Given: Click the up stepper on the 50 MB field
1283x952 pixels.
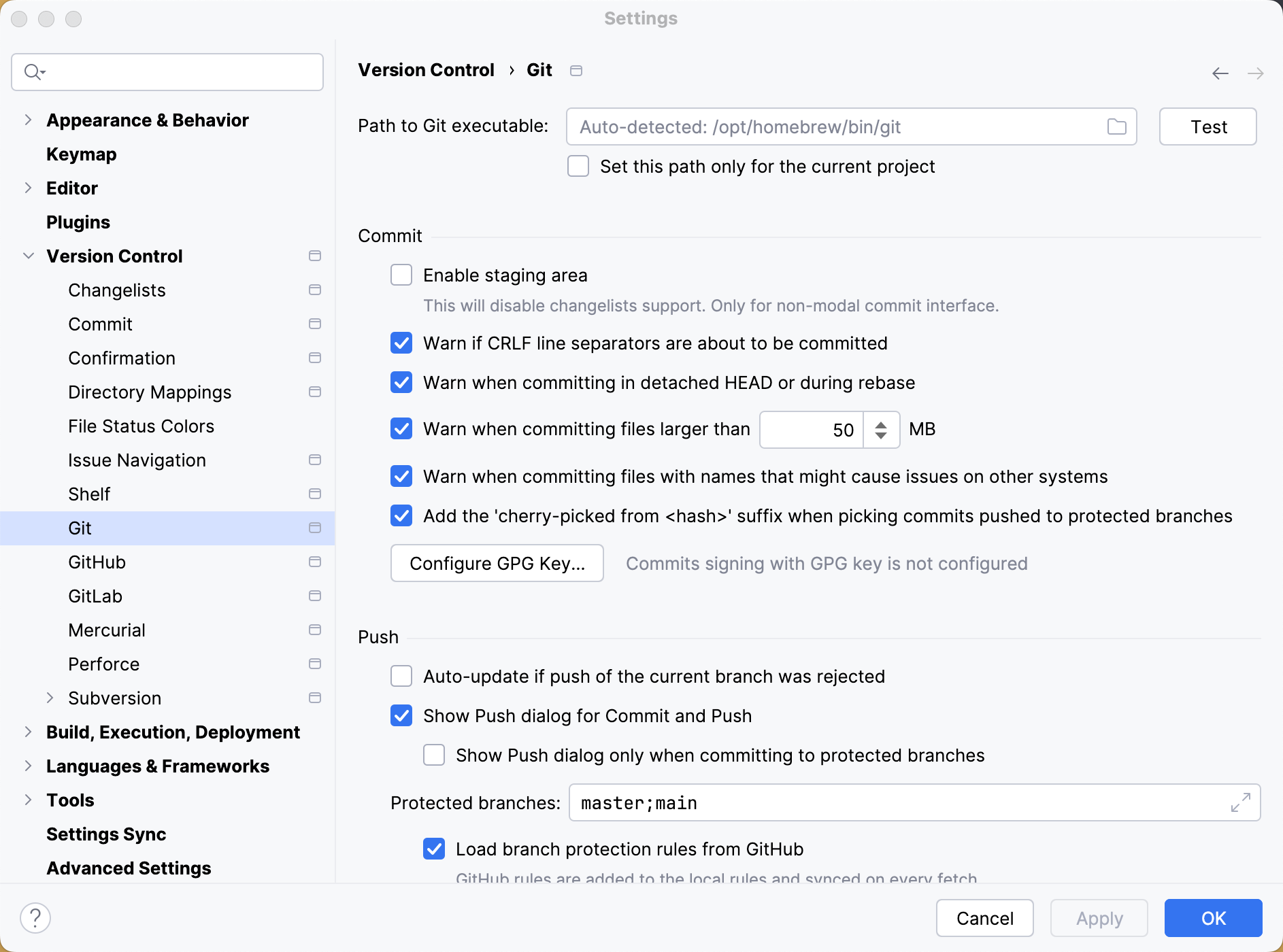Looking at the screenshot, I should pyautogui.click(x=881, y=424).
